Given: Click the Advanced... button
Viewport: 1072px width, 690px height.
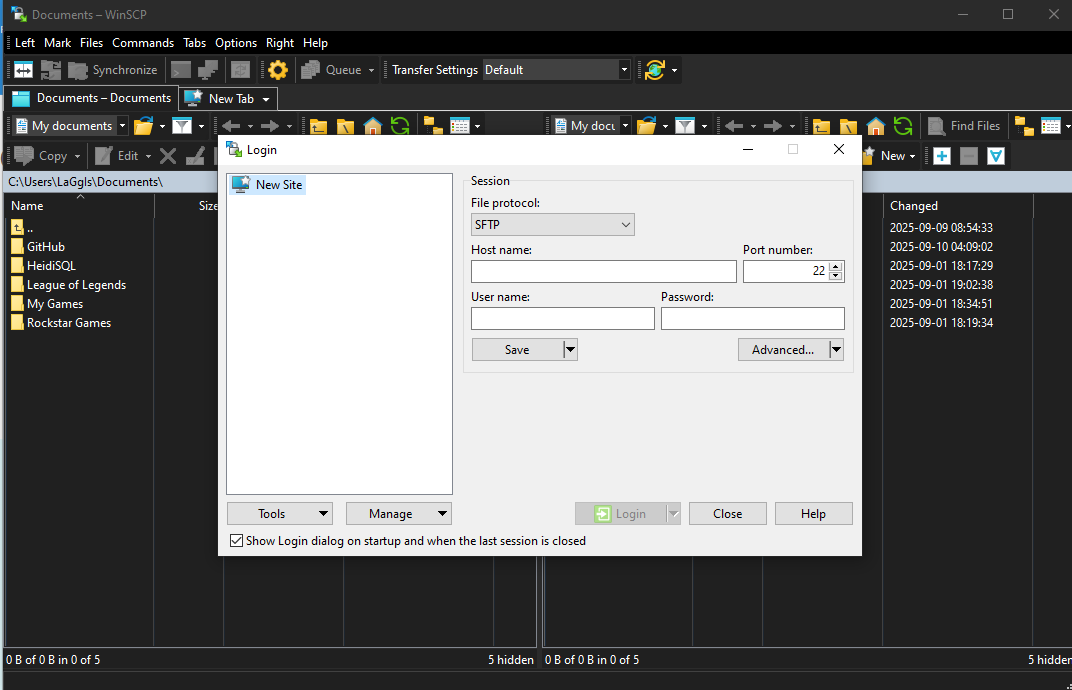Looking at the screenshot, I should (x=783, y=349).
